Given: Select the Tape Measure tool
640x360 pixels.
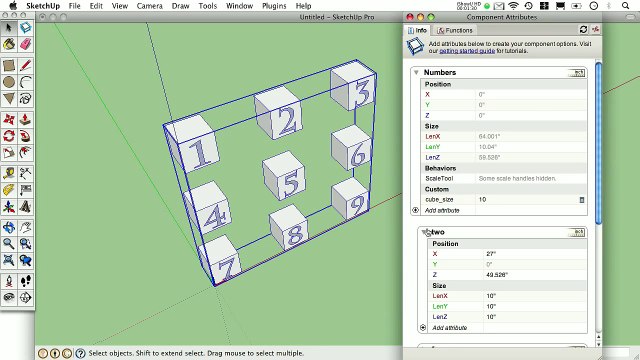Looking at the screenshot, I should 9,173.
